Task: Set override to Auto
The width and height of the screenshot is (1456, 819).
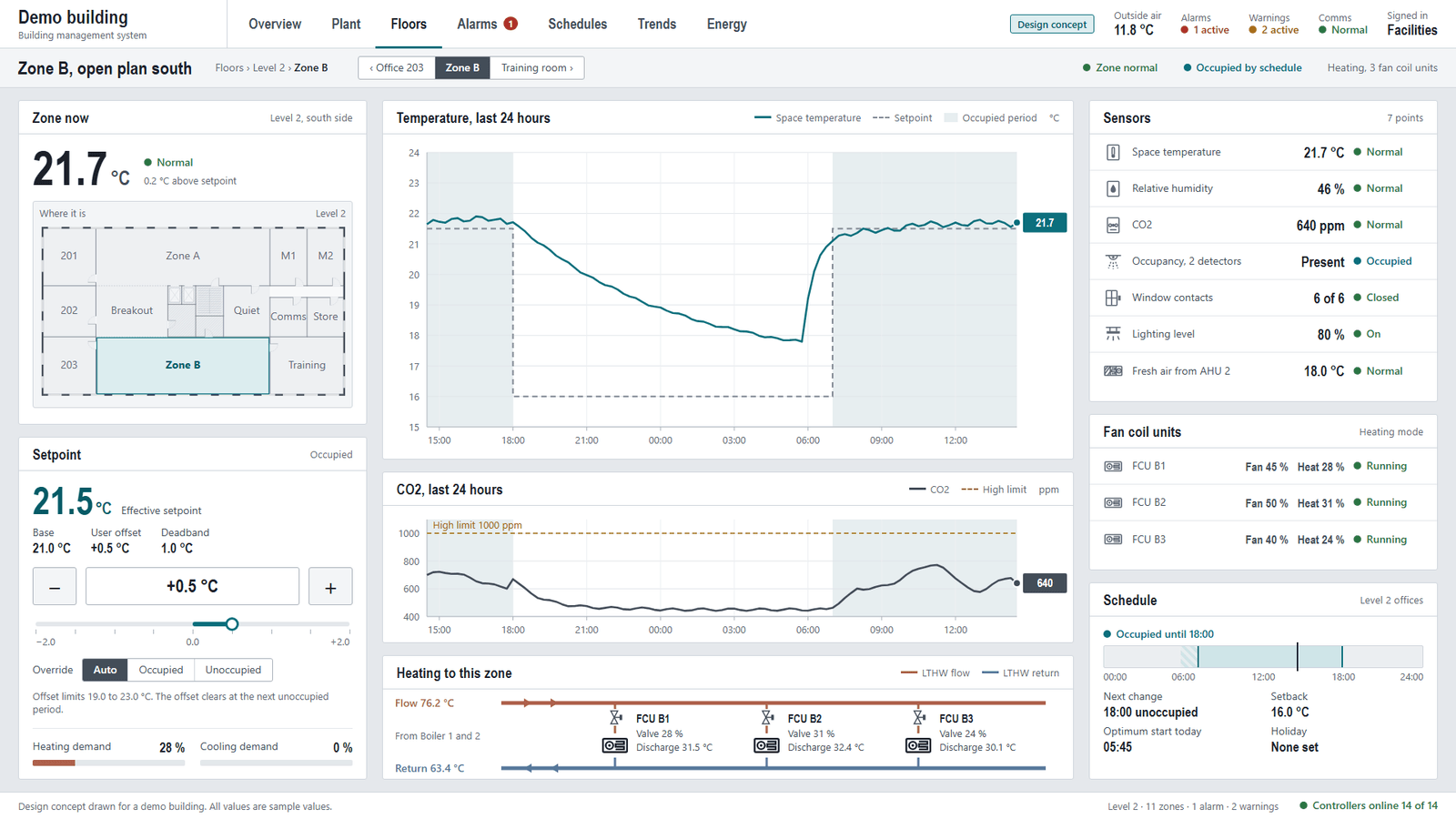Action: [x=105, y=670]
